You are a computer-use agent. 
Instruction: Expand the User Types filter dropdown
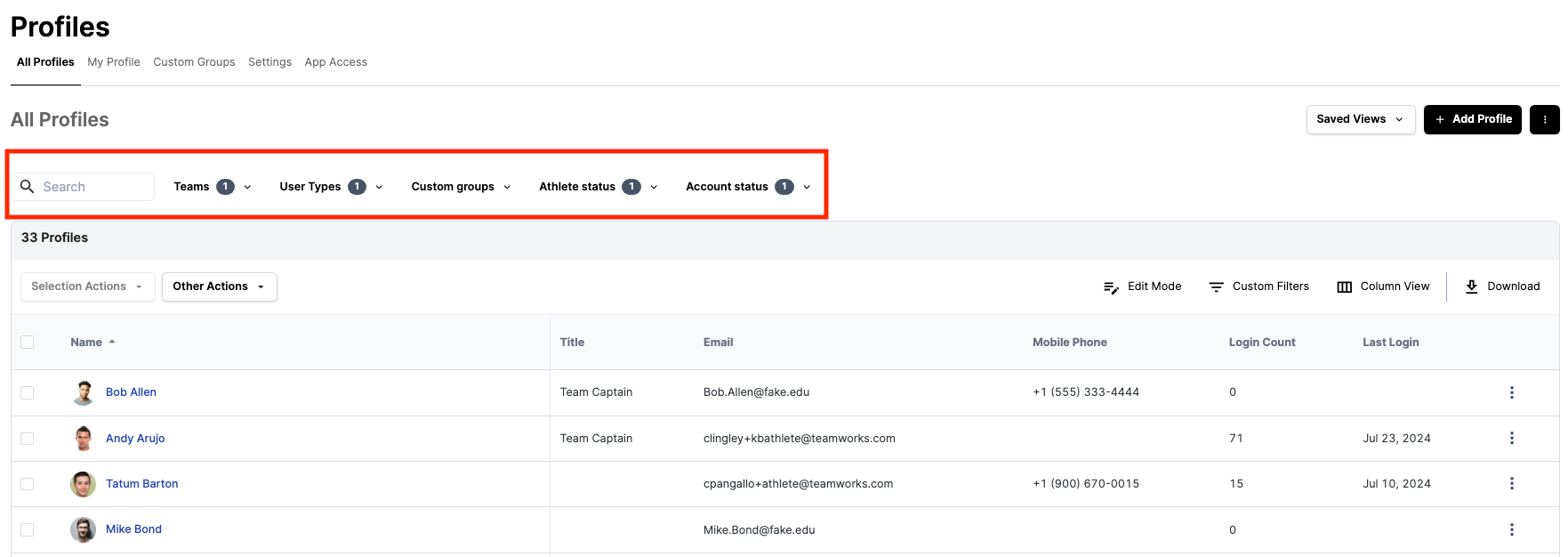[331, 187]
